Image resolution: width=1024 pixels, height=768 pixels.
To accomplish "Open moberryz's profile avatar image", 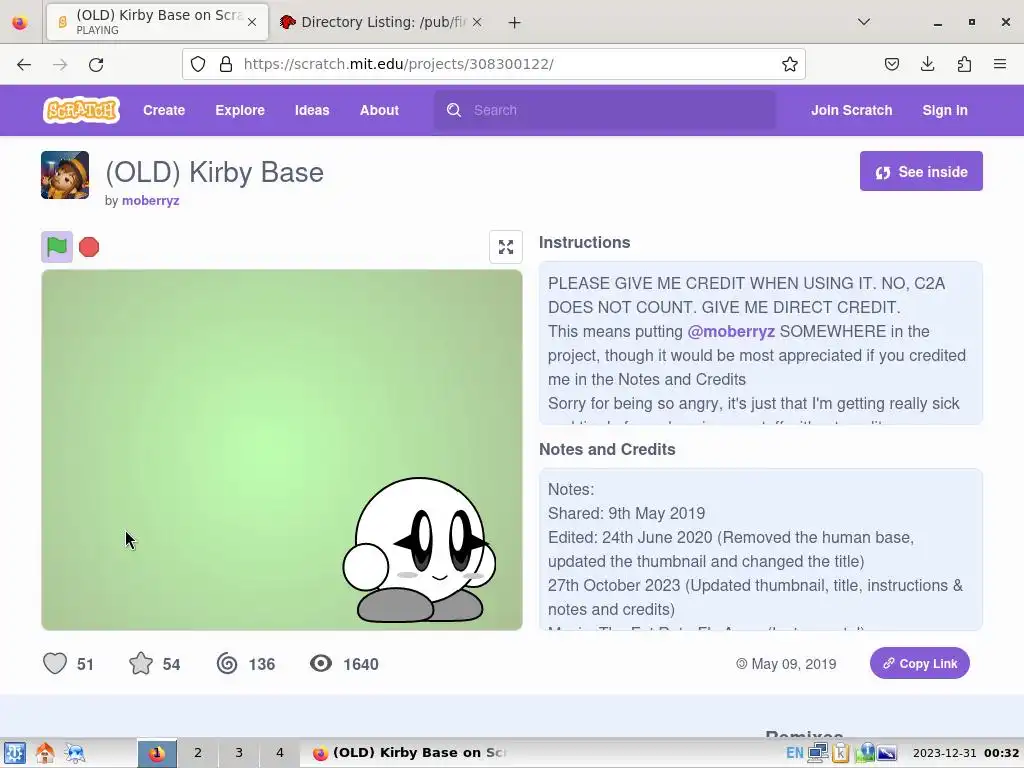I will [x=65, y=175].
